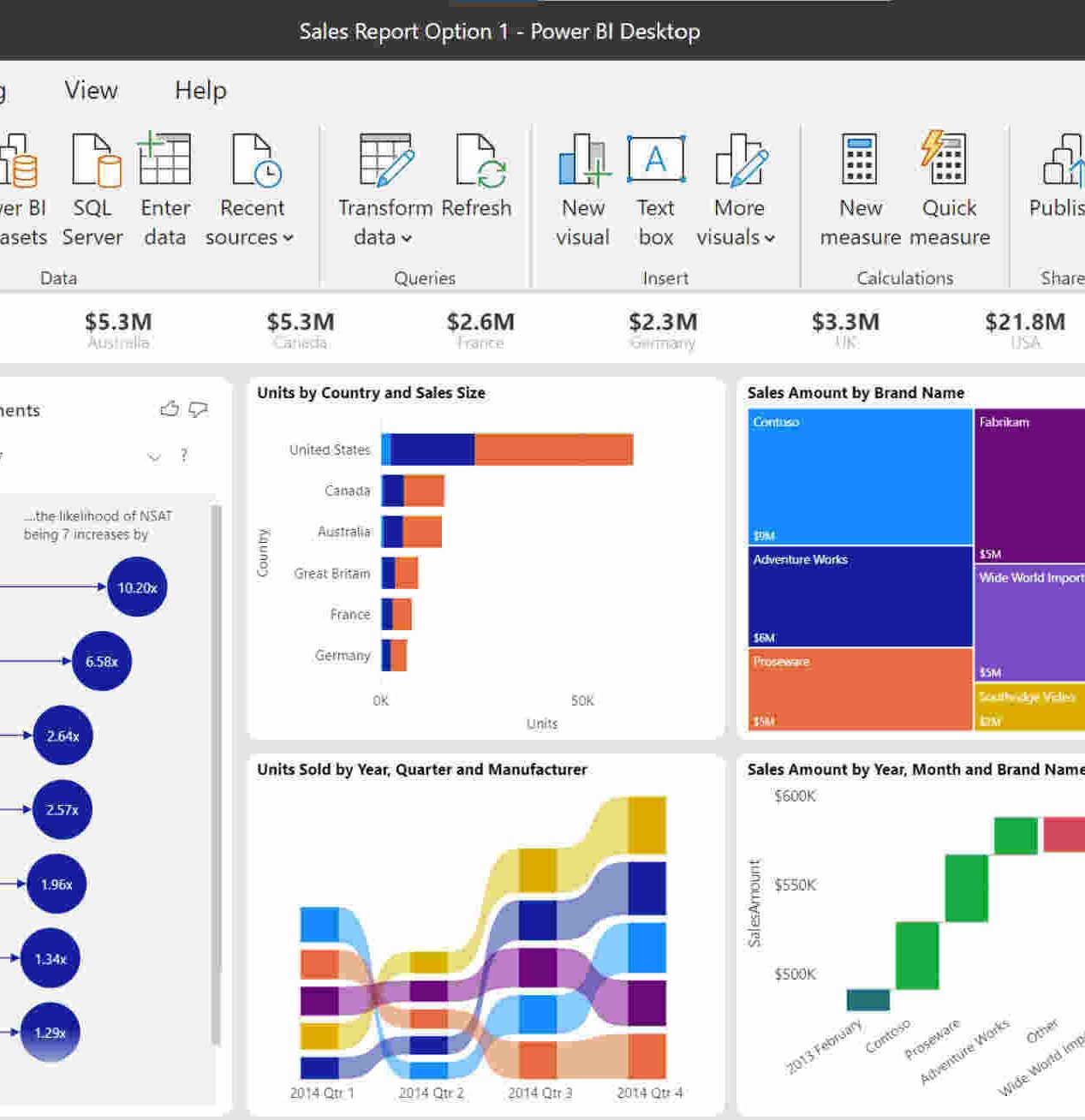Open the influencer panel chevron dropdown
1085x1120 pixels.
tap(154, 456)
